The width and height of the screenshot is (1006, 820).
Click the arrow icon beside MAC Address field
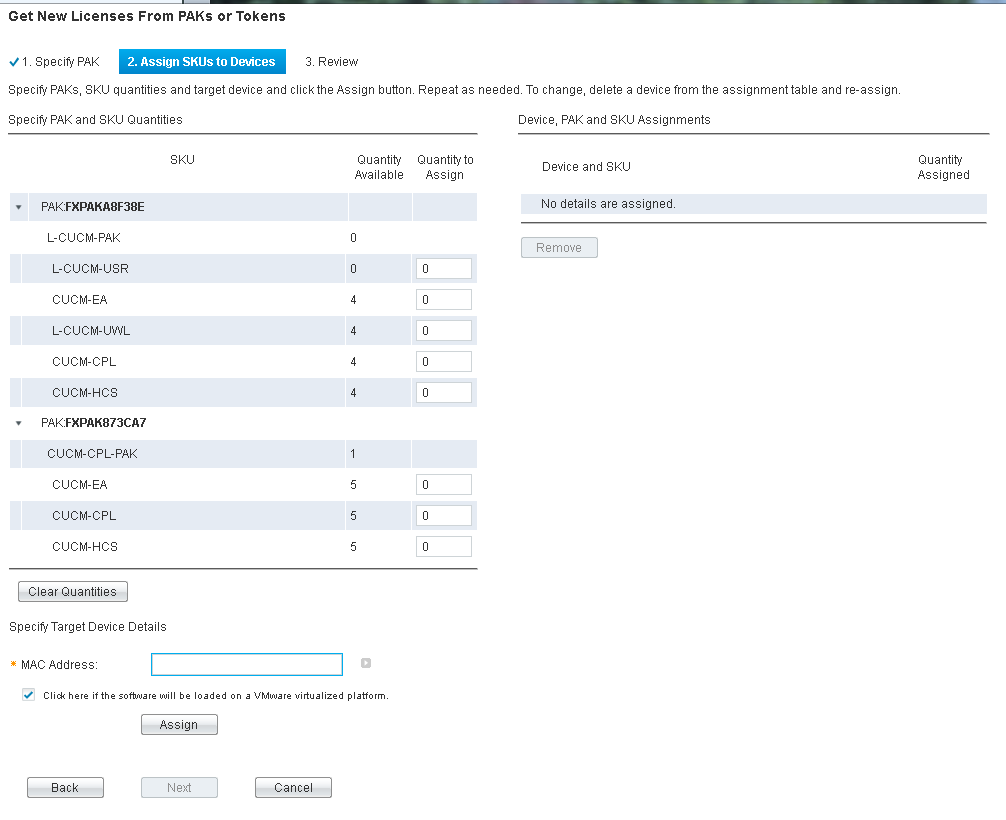[366, 663]
